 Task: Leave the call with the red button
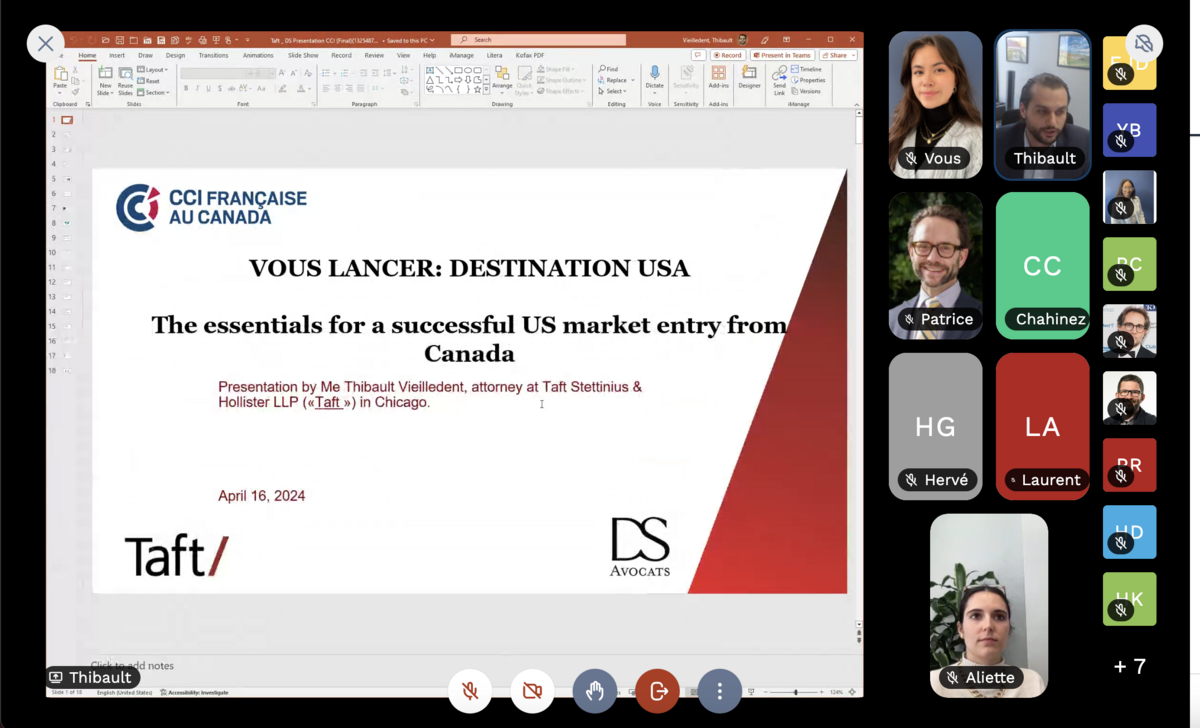657,691
